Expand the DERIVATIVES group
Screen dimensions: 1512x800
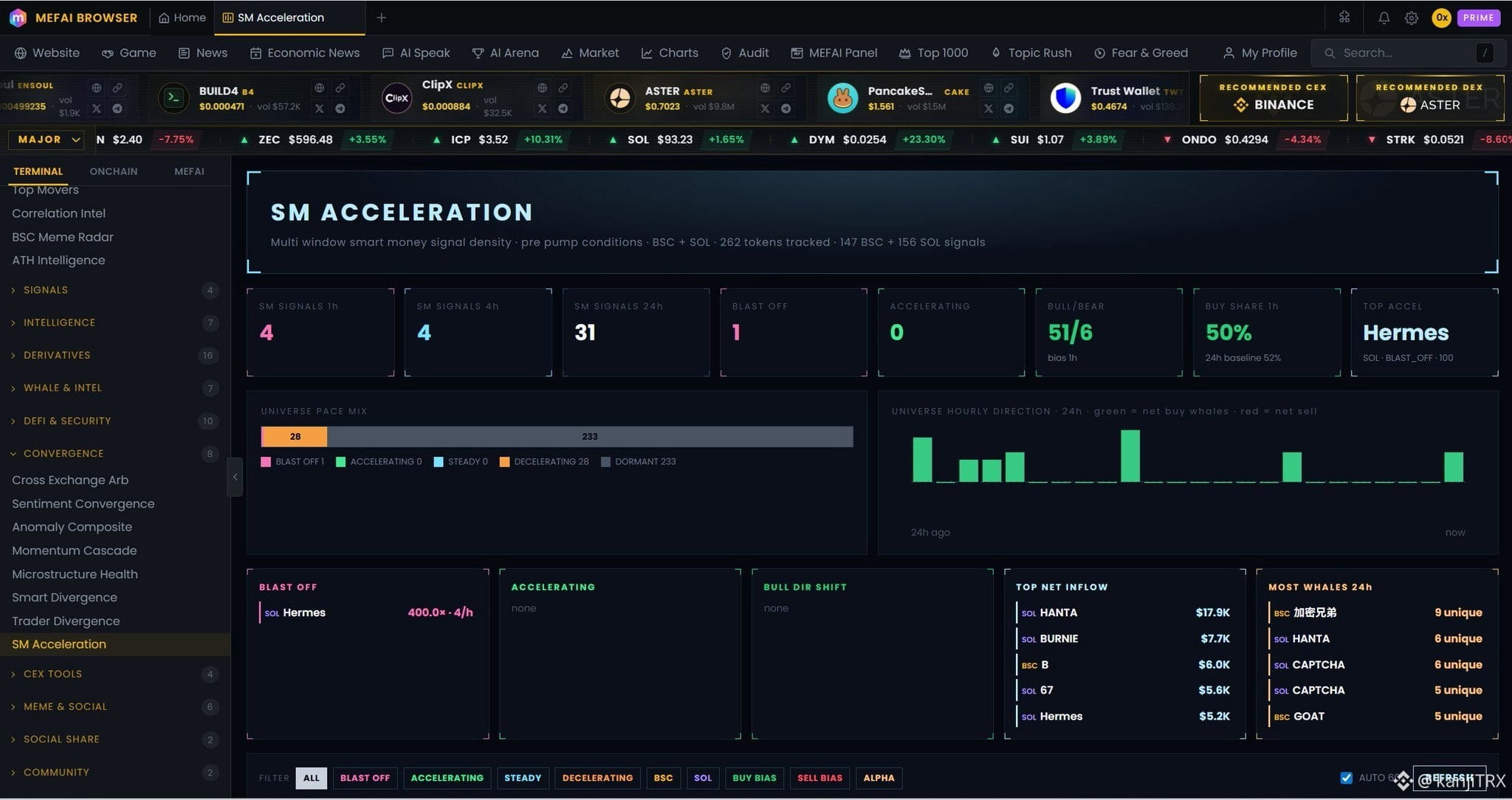point(115,355)
